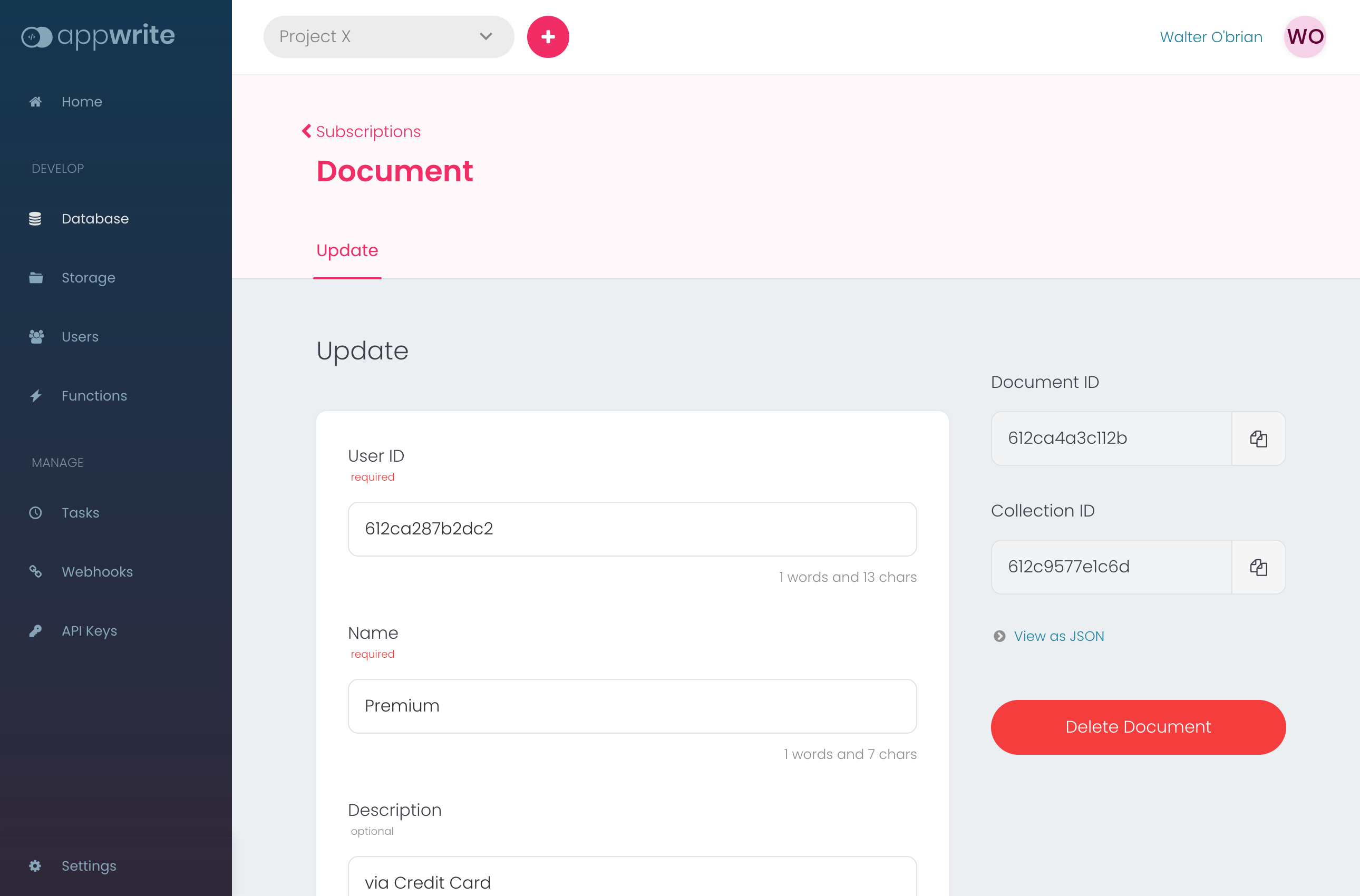Go back to Subscriptions collection
The image size is (1360, 896).
(368, 131)
